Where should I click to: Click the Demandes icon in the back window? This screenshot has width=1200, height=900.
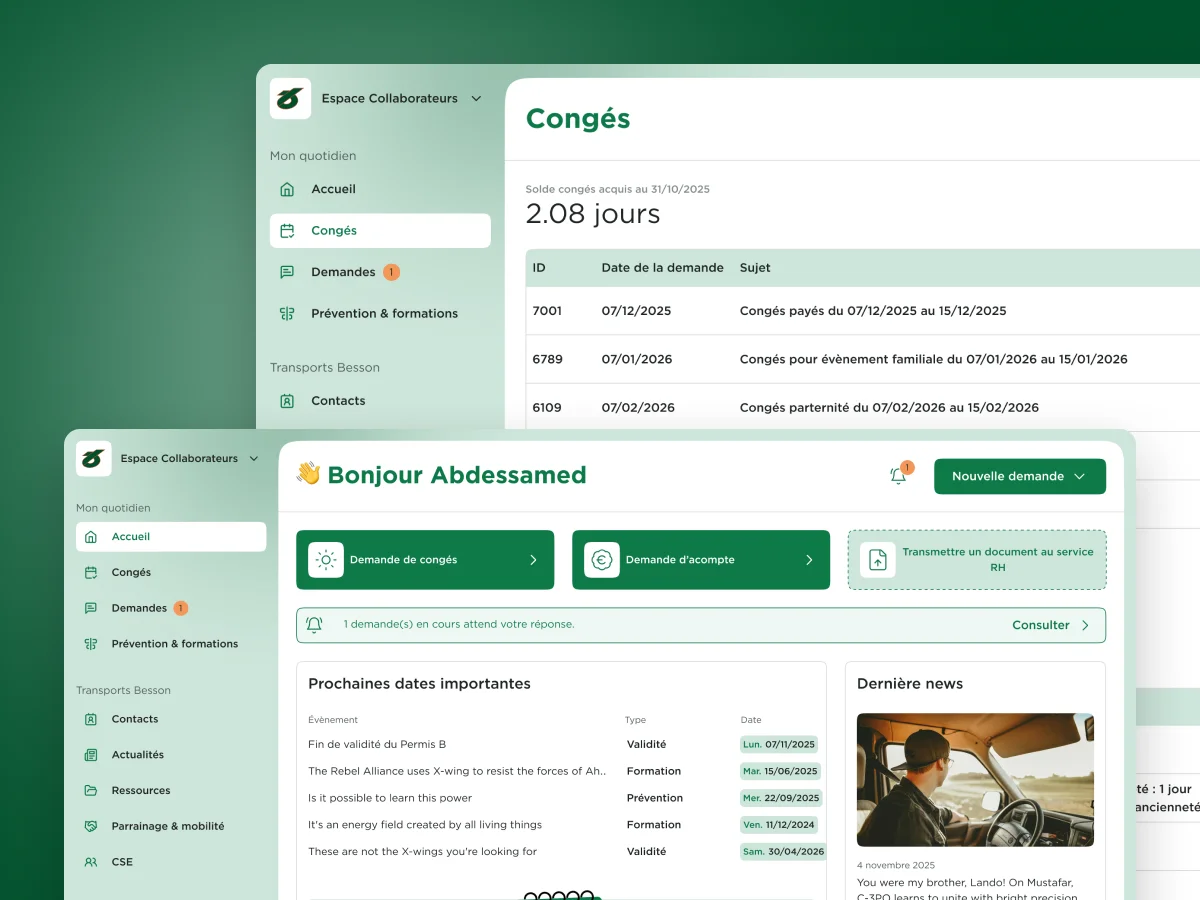(287, 272)
